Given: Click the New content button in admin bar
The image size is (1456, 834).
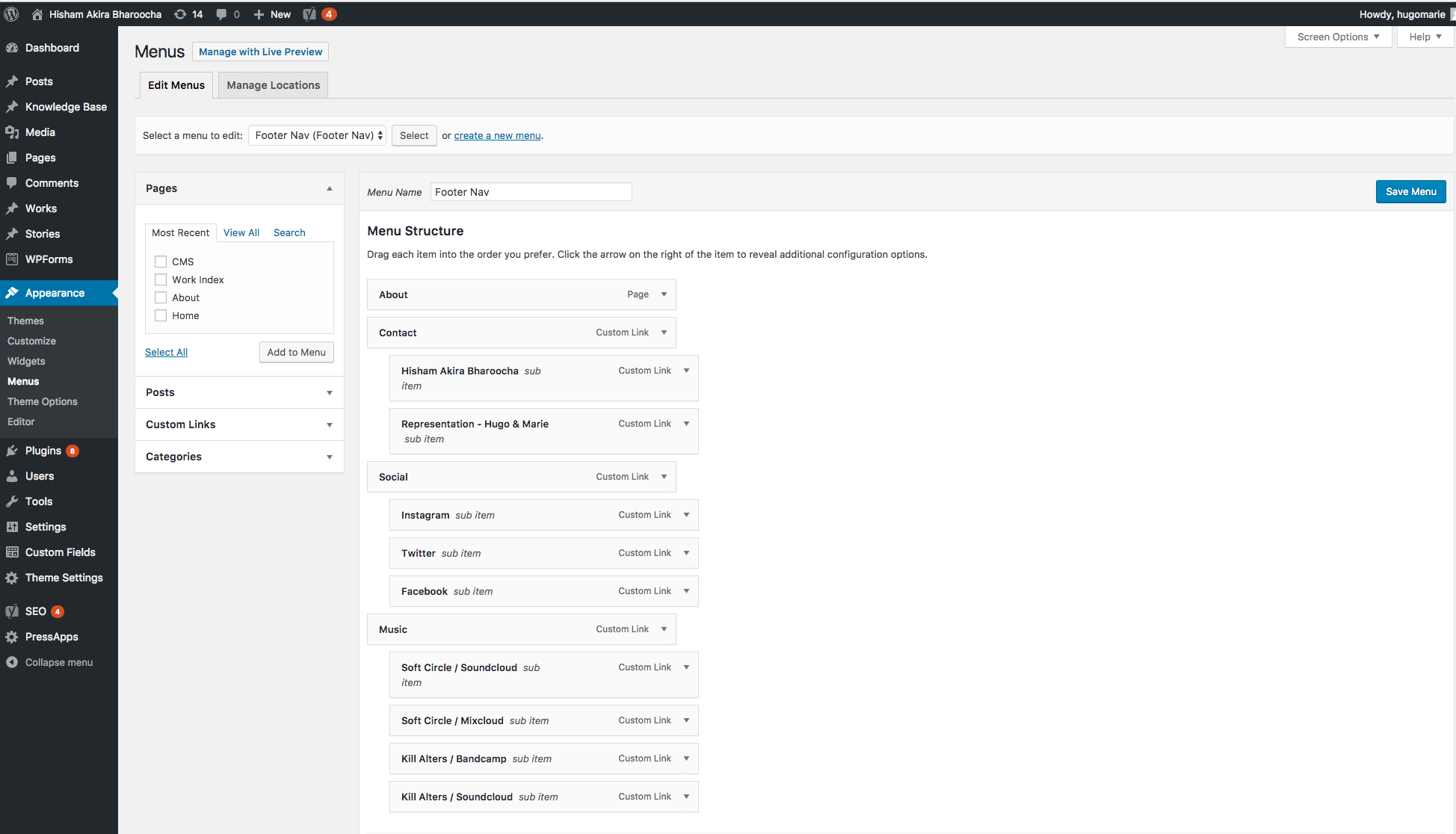Looking at the screenshot, I should [272, 14].
